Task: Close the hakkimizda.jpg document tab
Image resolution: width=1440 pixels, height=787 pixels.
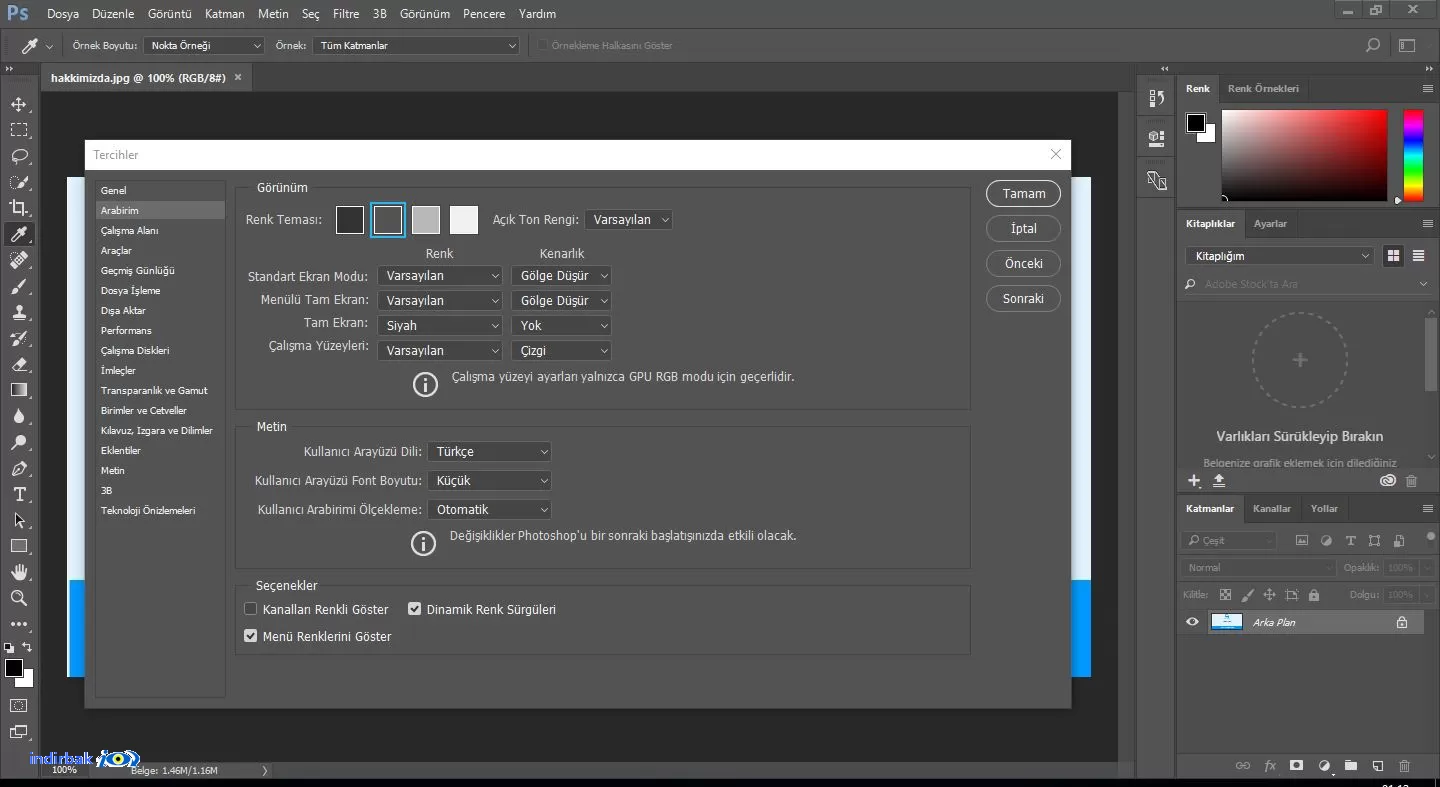Action: pyautogui.click(x=238, y=77)
